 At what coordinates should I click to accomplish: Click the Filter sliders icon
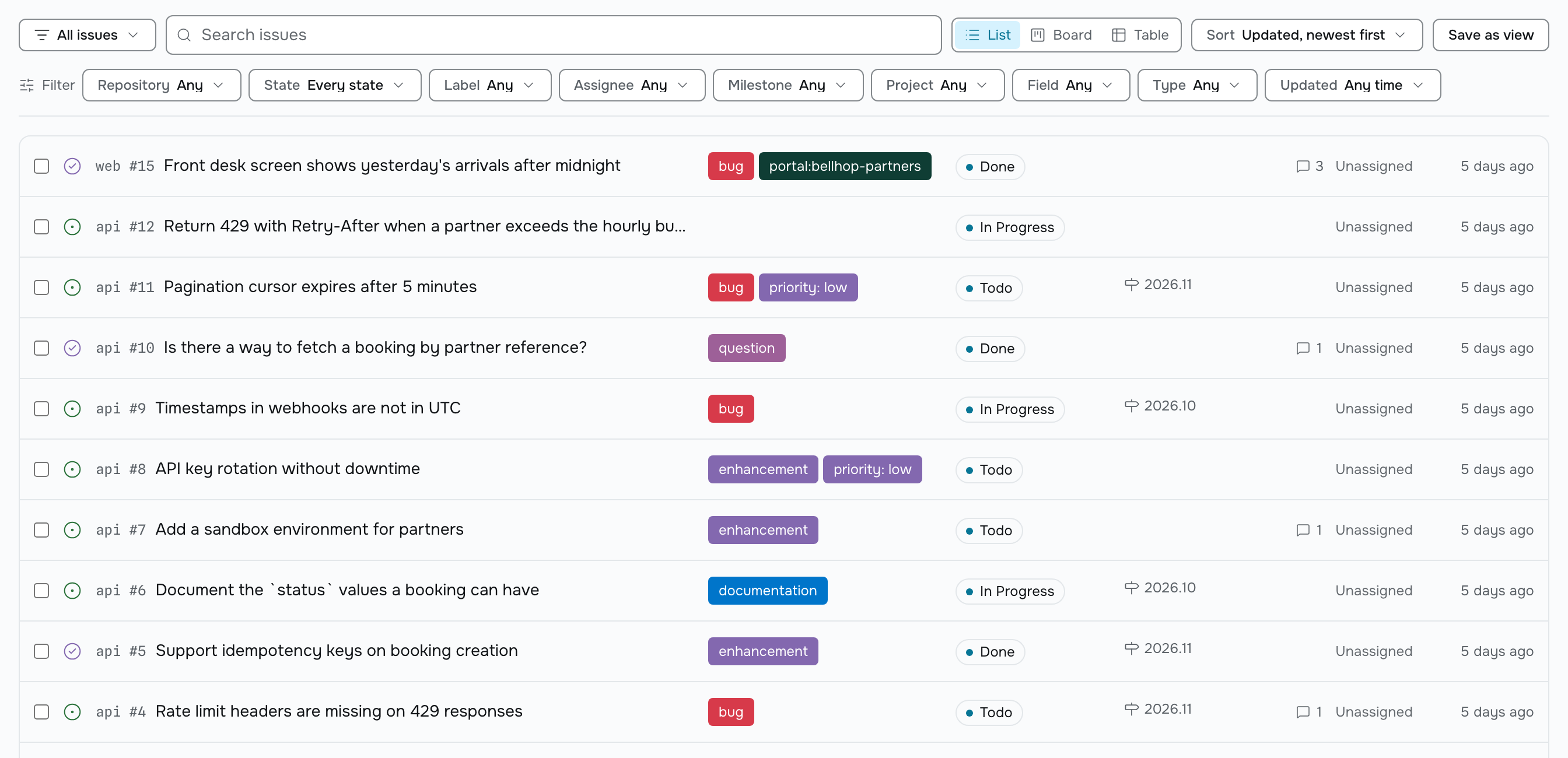click(27, 85)
